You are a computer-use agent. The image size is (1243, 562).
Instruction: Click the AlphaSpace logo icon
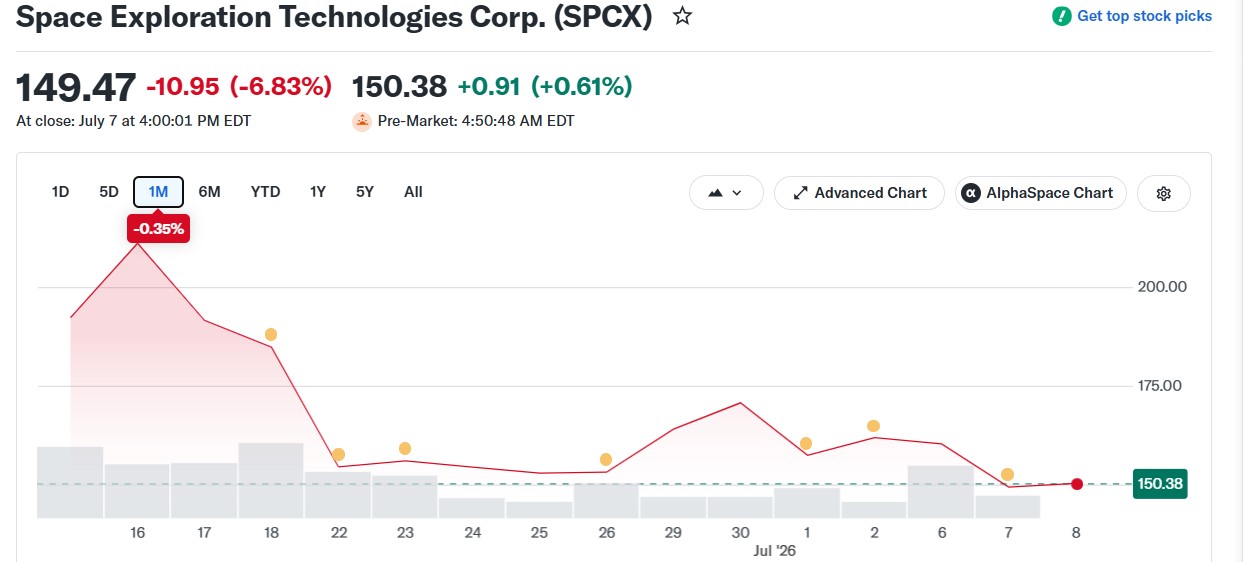(970, 193)
